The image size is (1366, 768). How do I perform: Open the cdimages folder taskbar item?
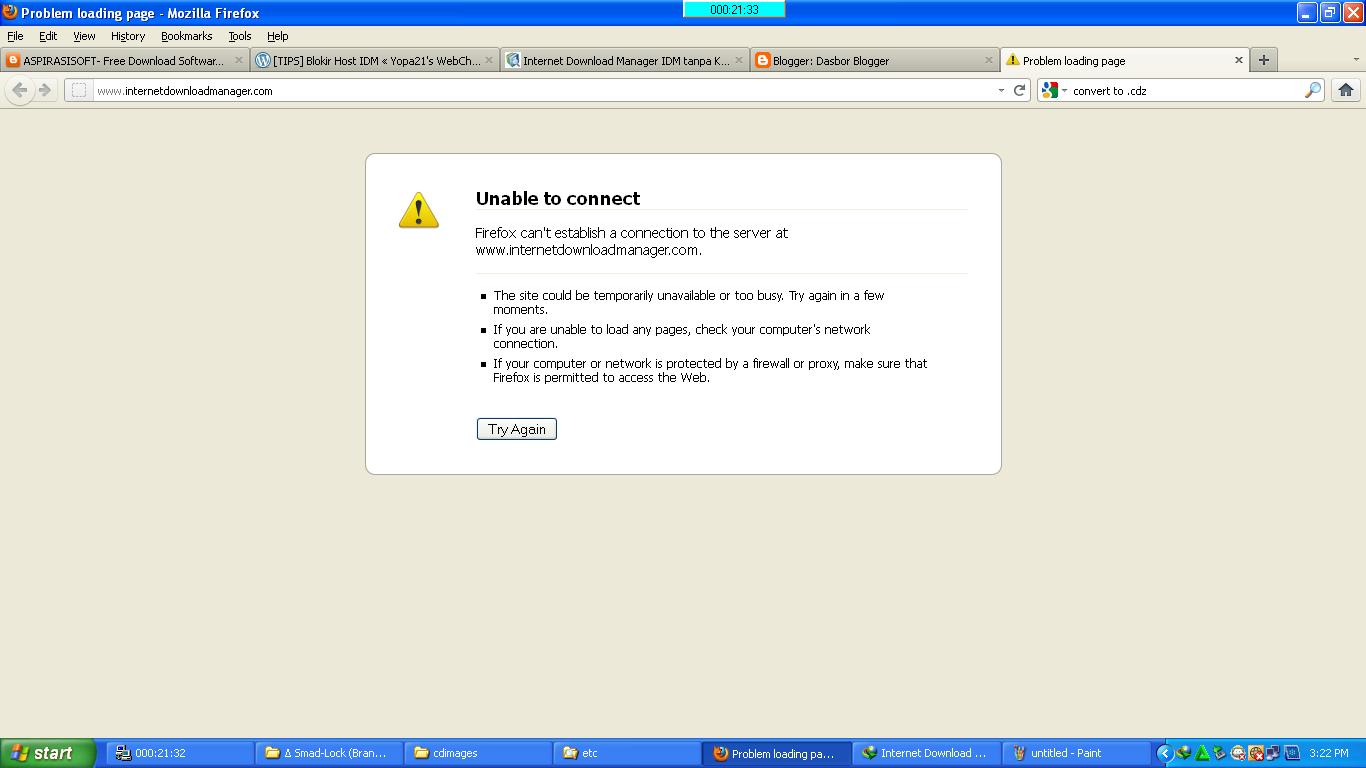[478, 753]
